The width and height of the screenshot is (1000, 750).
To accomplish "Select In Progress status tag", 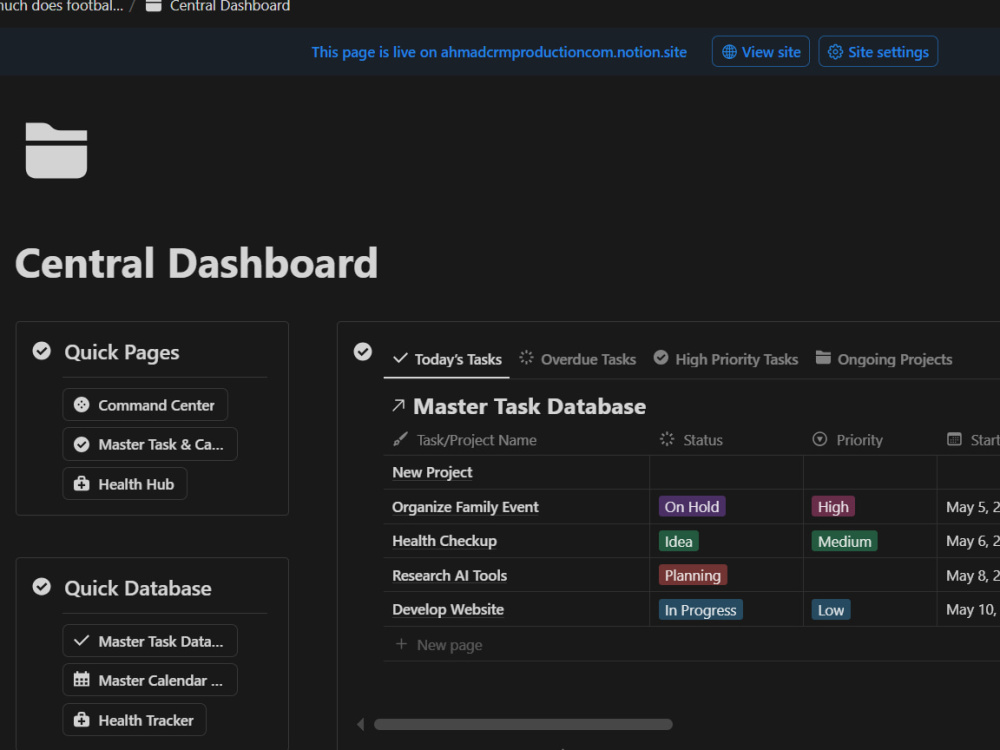I will 700,610.
